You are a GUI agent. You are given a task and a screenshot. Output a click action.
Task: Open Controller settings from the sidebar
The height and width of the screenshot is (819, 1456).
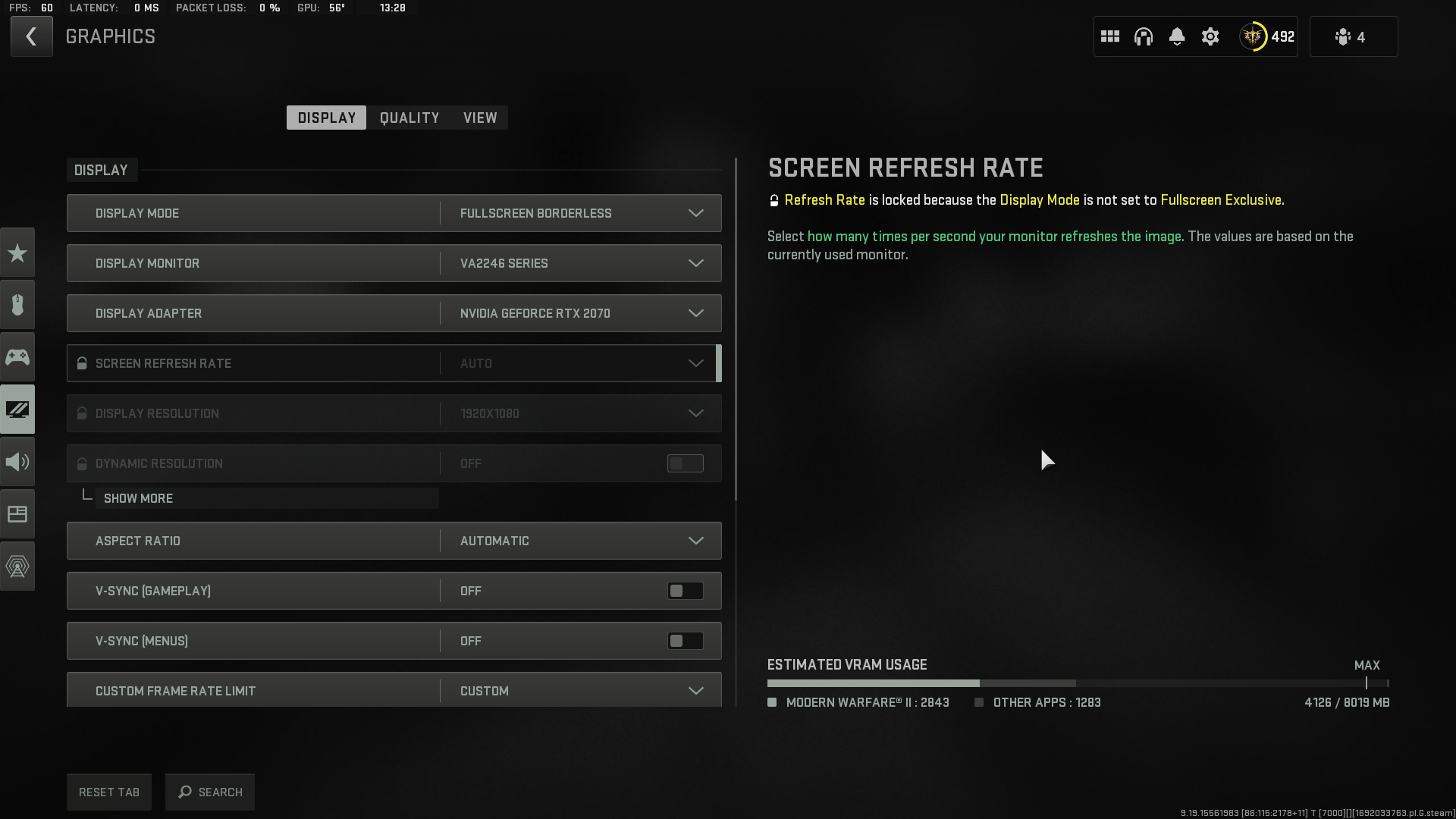point(17,356)
